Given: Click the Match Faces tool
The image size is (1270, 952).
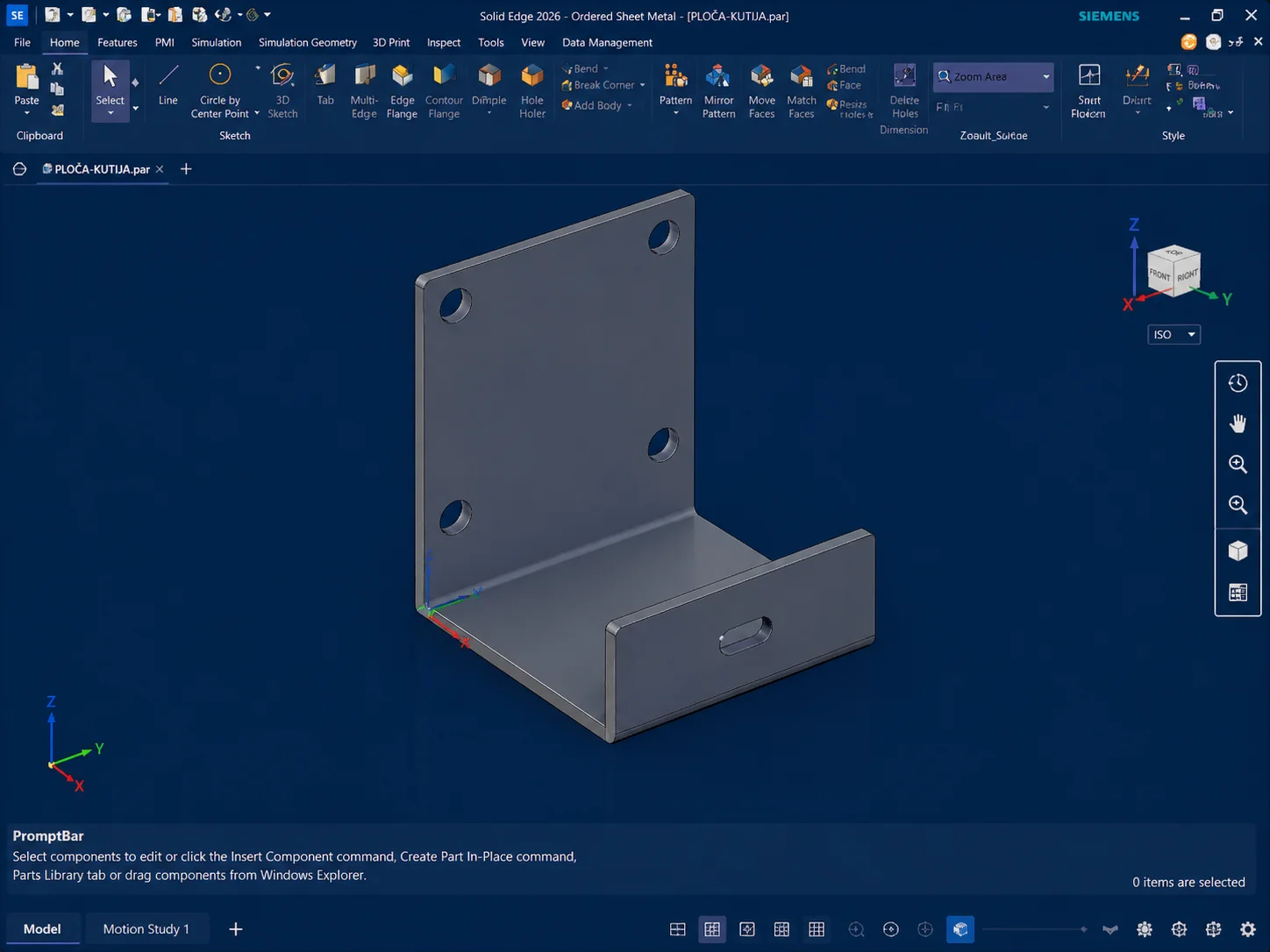Looking at the screenshot, I should click(802, 91).
